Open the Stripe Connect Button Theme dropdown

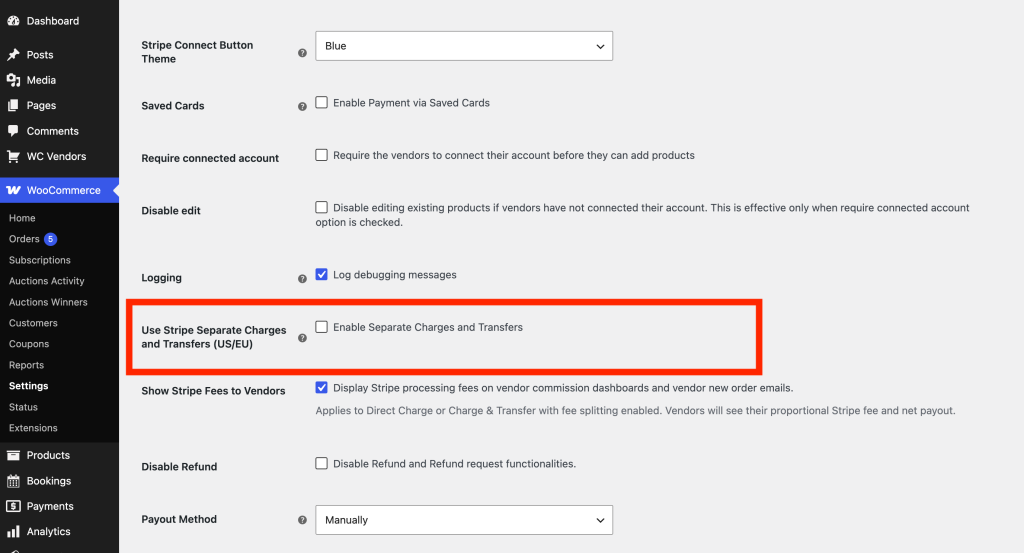tap(464, 46)
